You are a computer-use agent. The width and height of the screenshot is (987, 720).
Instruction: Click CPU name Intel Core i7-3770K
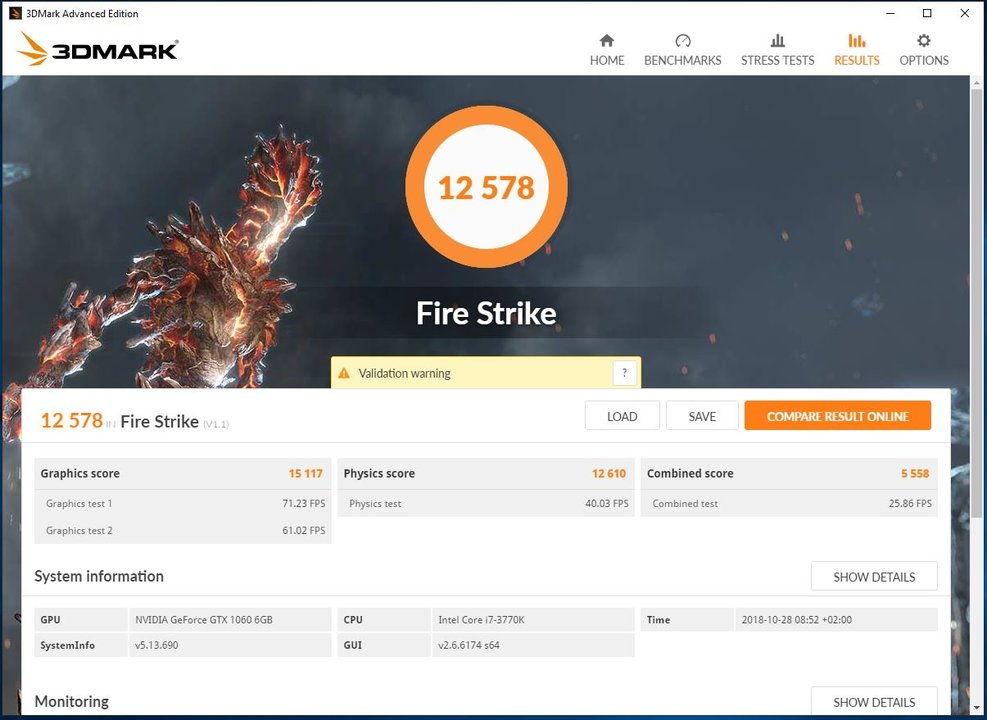coord(481,619)
